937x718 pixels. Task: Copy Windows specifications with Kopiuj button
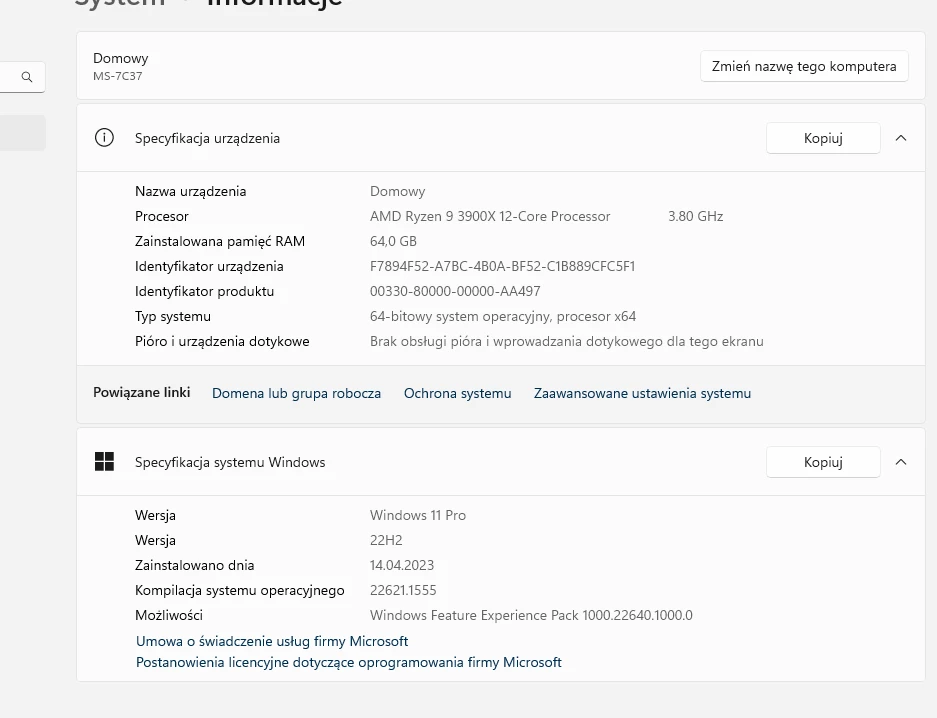pos(823,462)
